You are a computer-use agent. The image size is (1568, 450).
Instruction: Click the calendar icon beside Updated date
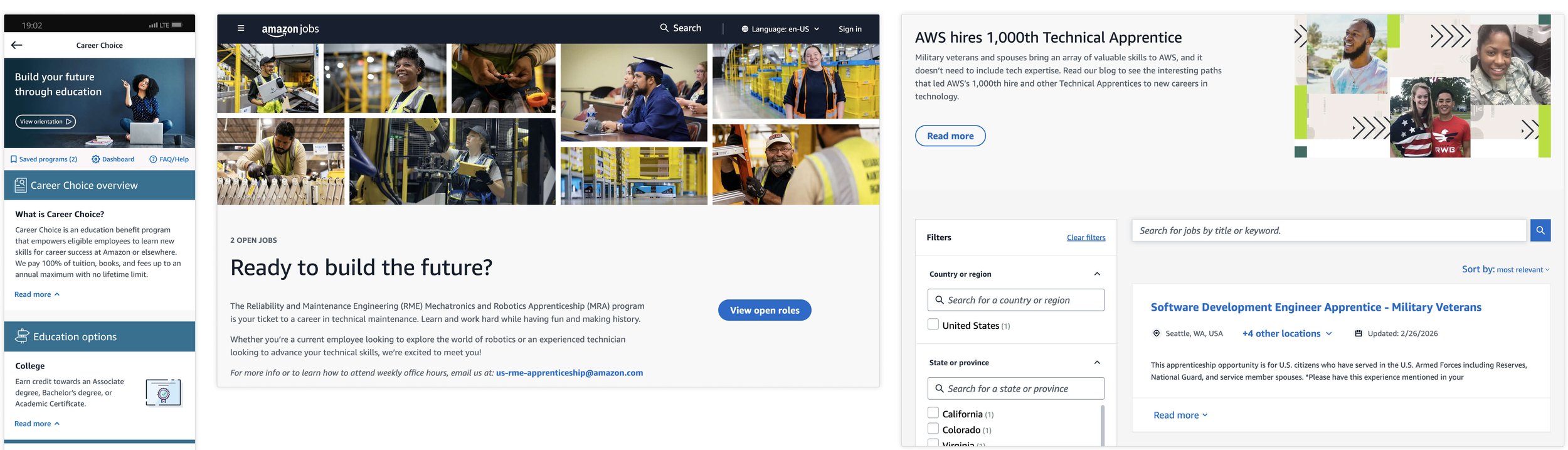click(1358, 333)
